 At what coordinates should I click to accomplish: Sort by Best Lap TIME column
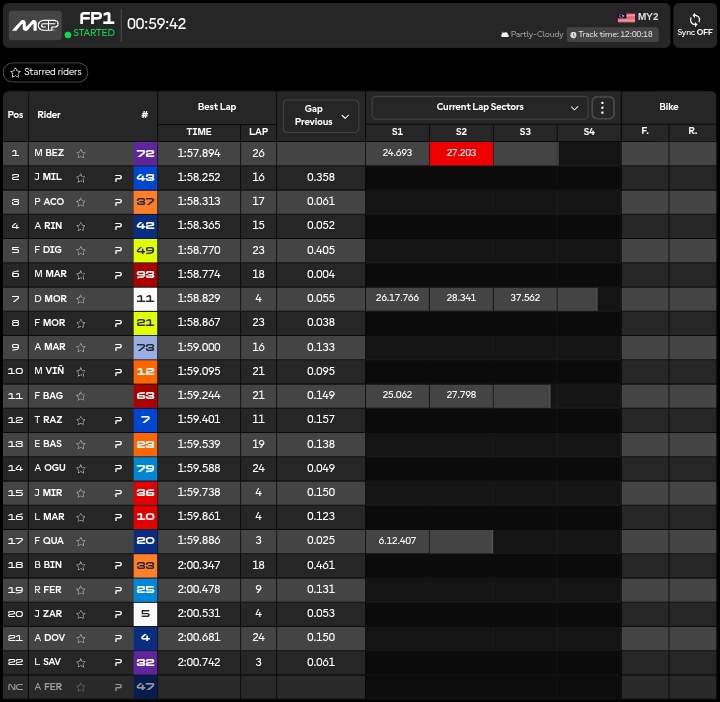[x=199, y=132]
